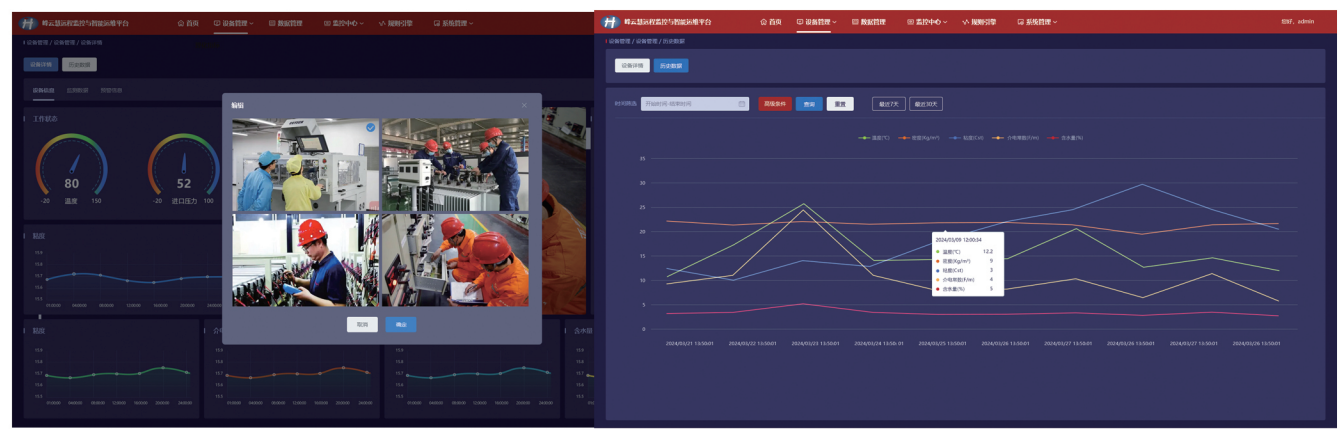Toggle the 粘度 series in the chart legend
The height and width of the screenshot is (433, 1343).
(x=969, y=137)
